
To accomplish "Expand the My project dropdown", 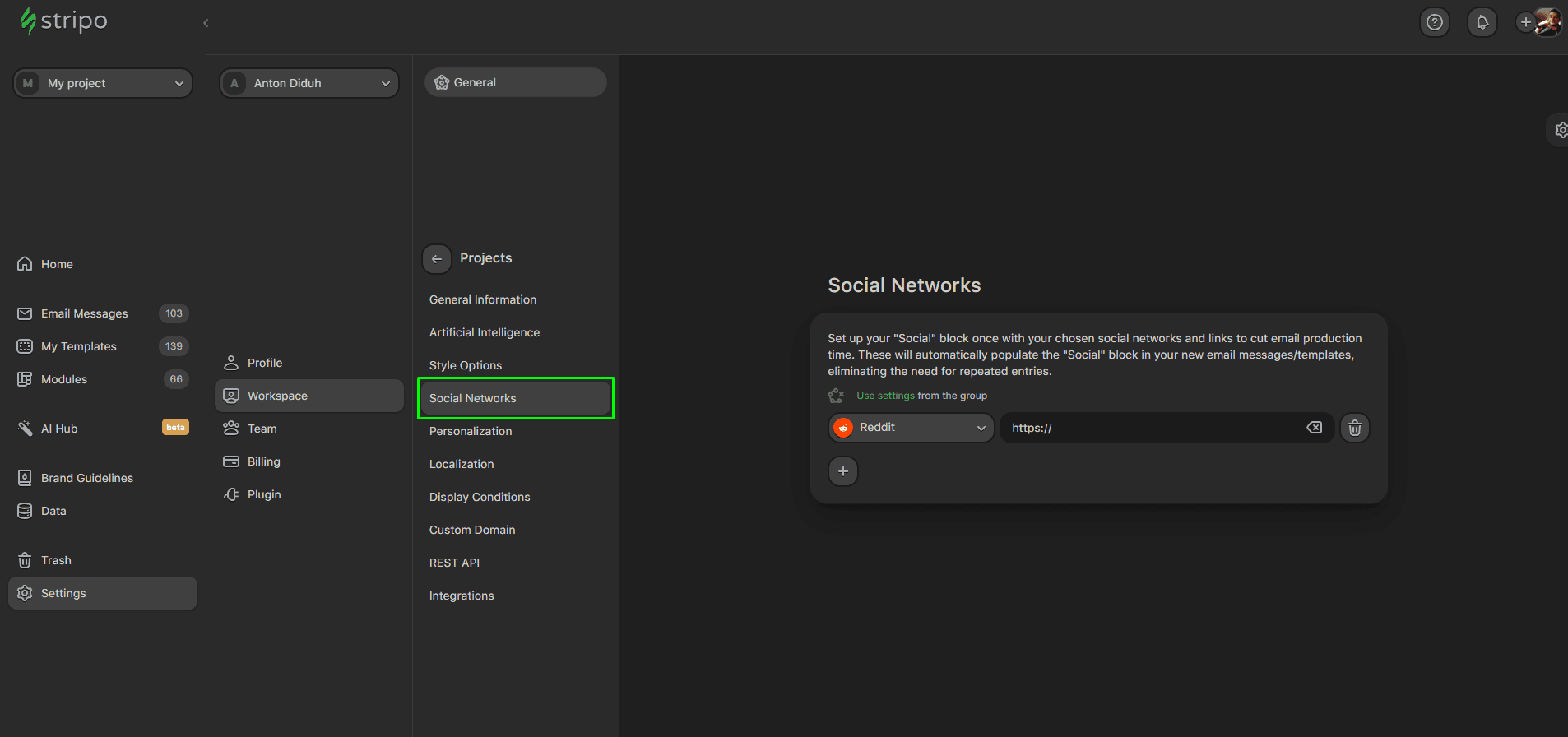I will coord(103,83).
